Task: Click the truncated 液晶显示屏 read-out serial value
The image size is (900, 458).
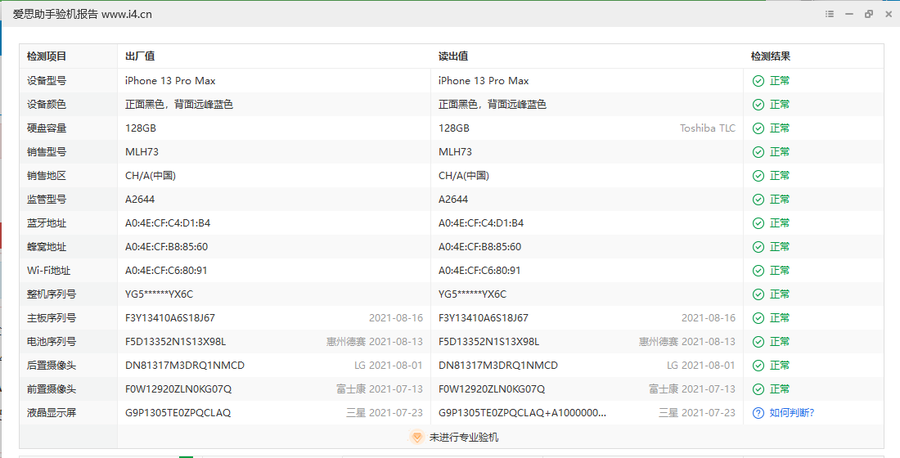Action: tap(523, 413)
